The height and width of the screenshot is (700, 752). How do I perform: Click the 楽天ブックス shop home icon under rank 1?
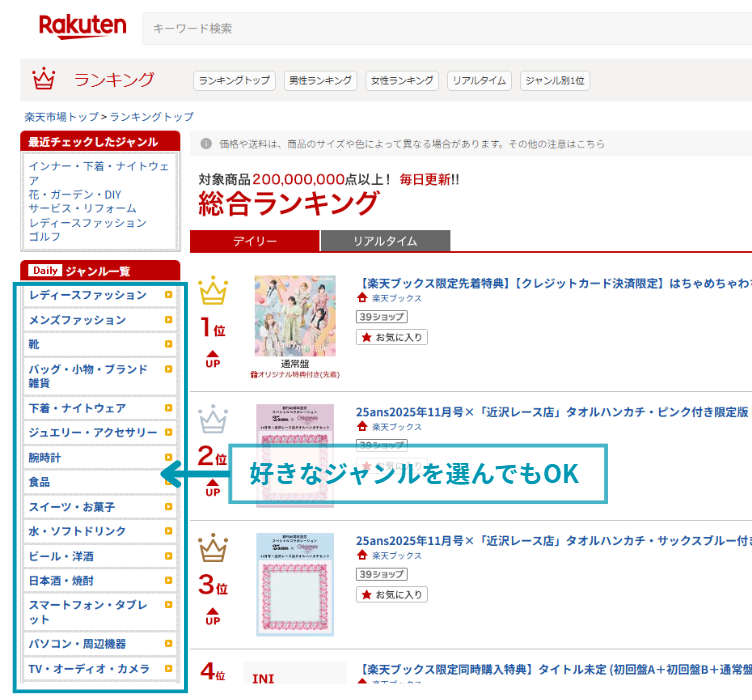(362, 298)
